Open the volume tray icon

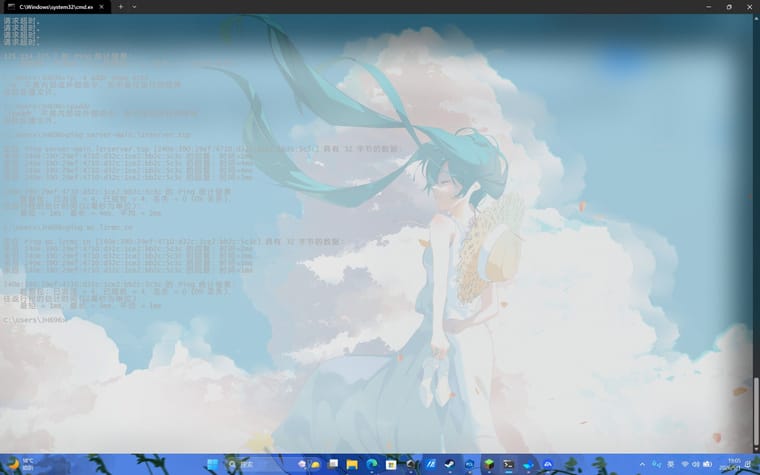696,464
